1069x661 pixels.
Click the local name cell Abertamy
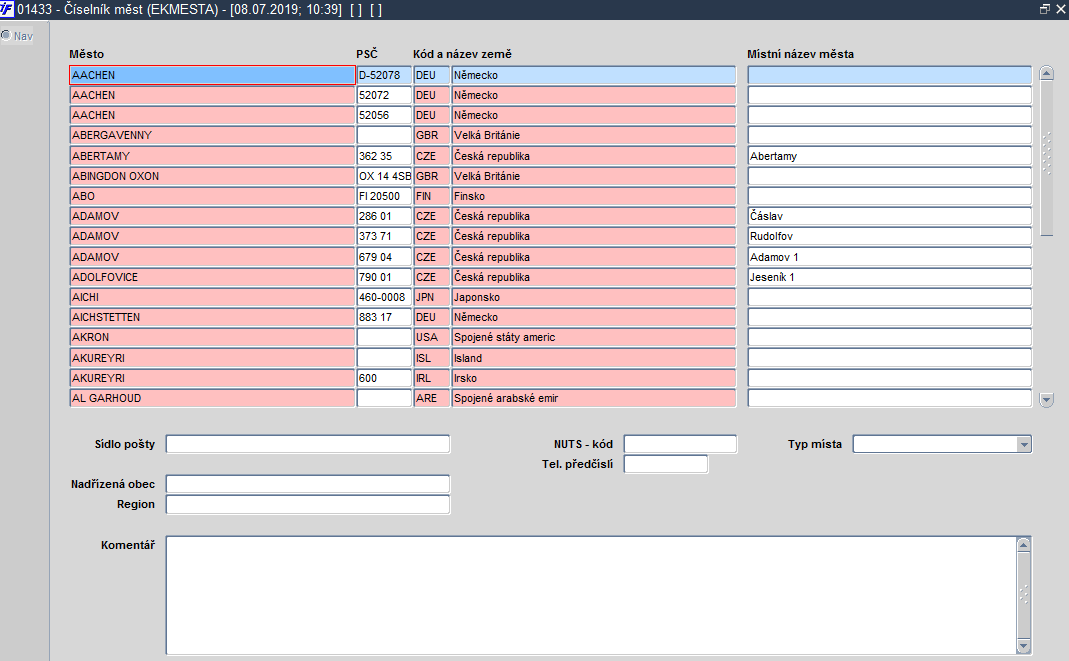(x=890, y=156)
